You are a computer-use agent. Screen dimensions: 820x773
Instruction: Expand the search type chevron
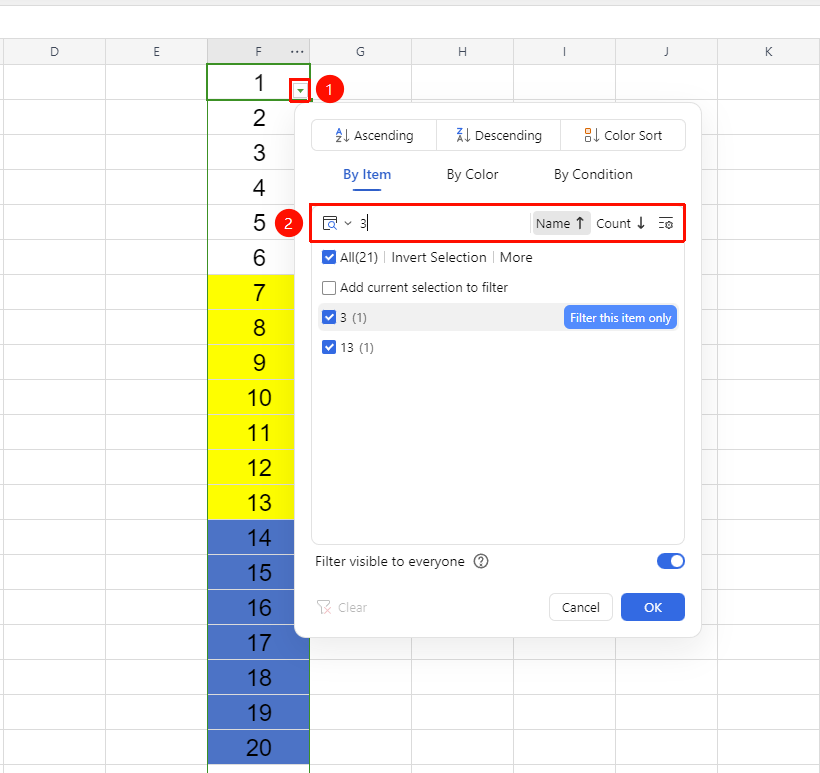(348, 223)
